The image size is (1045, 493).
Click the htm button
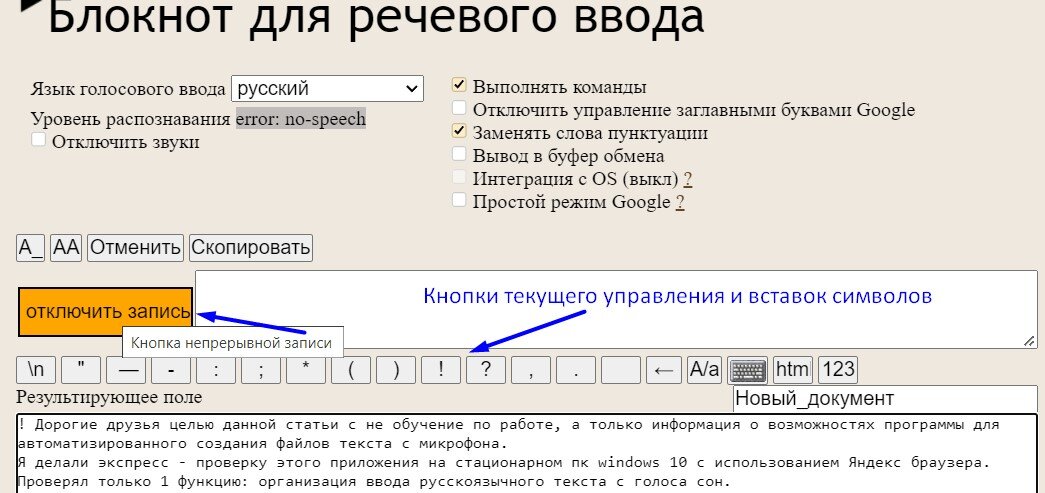coord(793,370)
